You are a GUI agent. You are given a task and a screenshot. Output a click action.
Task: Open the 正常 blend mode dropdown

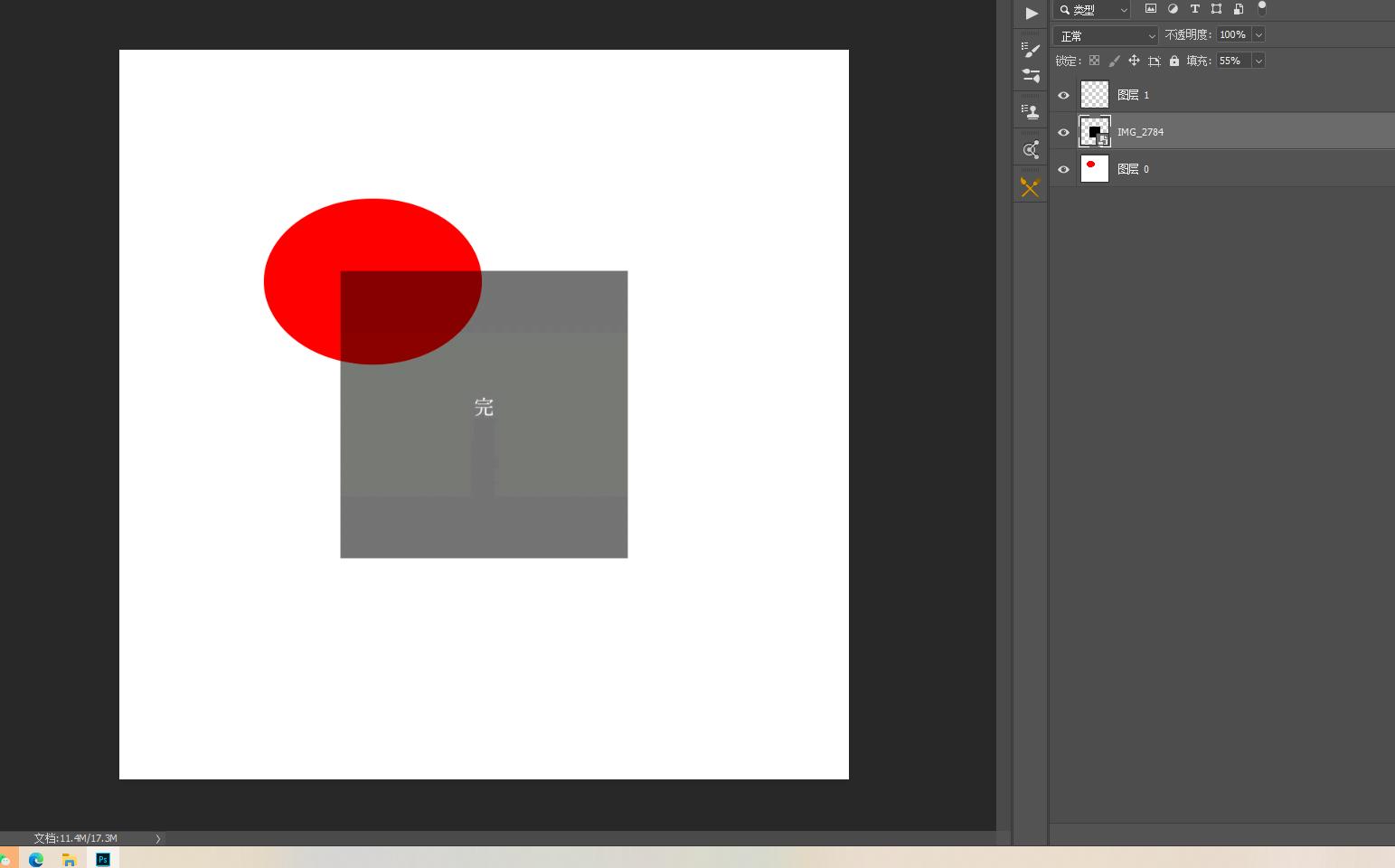(x=1105, y=35)
